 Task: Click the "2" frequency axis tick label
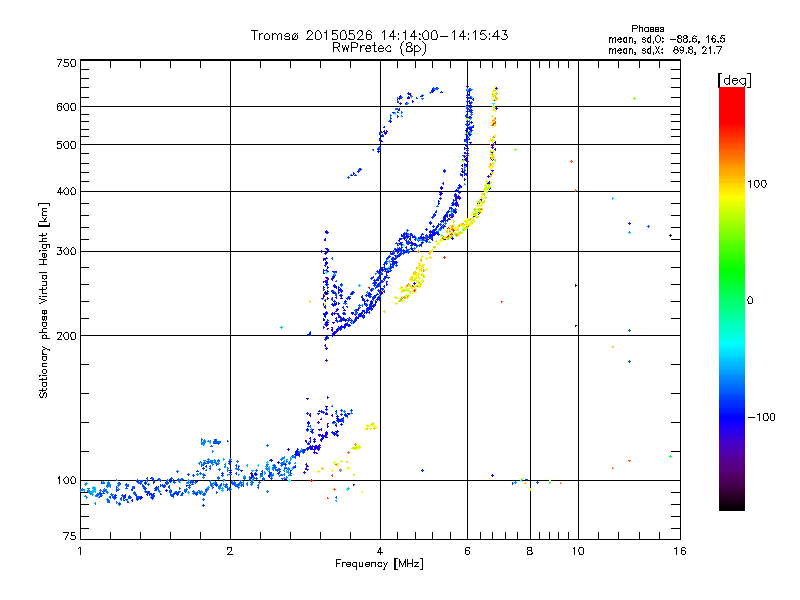point(230,551)
